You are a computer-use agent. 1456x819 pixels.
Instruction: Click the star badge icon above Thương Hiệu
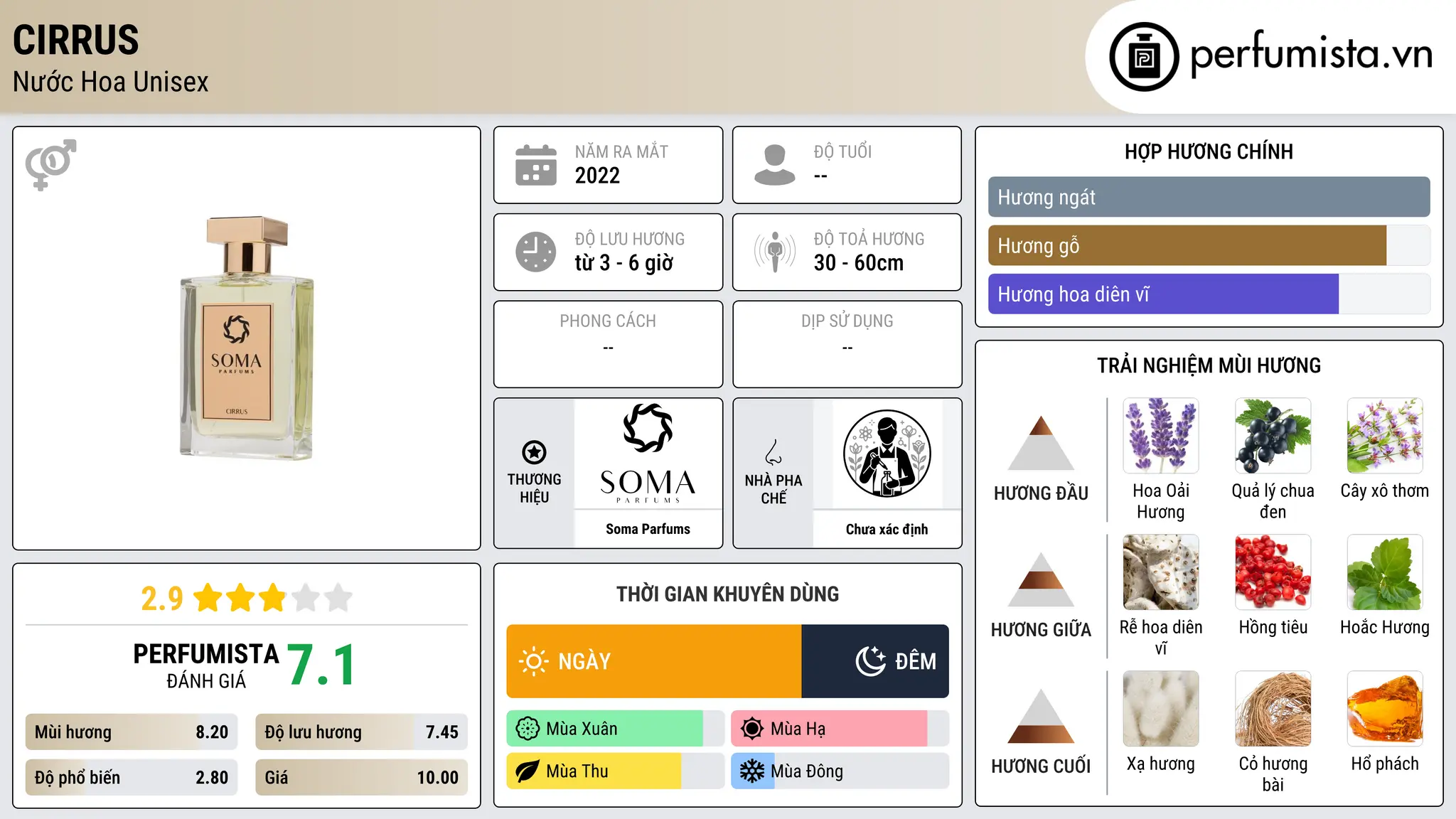tap(534, 452)
